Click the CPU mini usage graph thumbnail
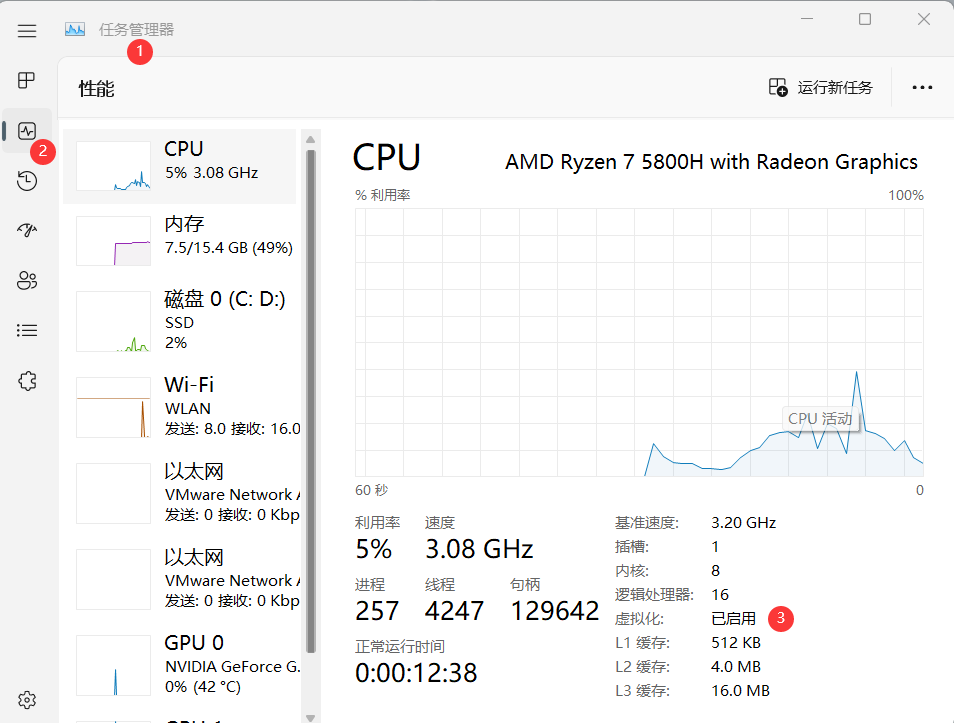Screen dimensions: 954x723 (x=113, y=166)
